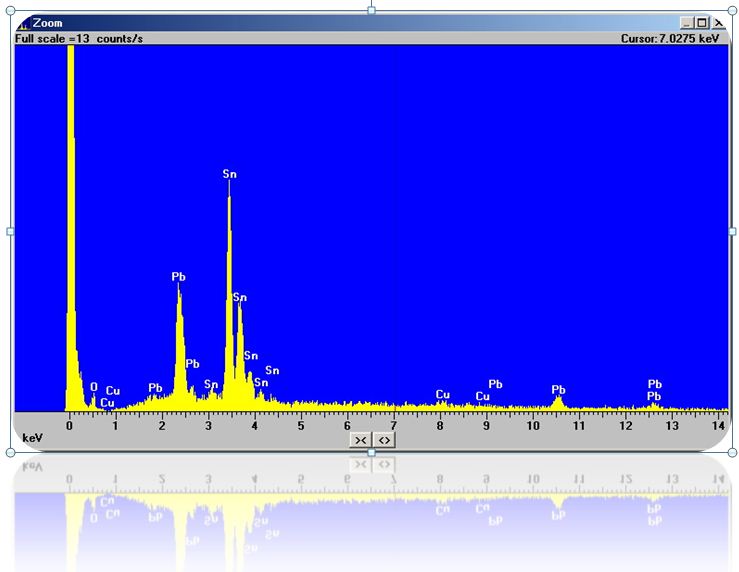Click the Zoom window title bar icon
739x572 pixels.
pyautogui.click(x=24, y=24)
